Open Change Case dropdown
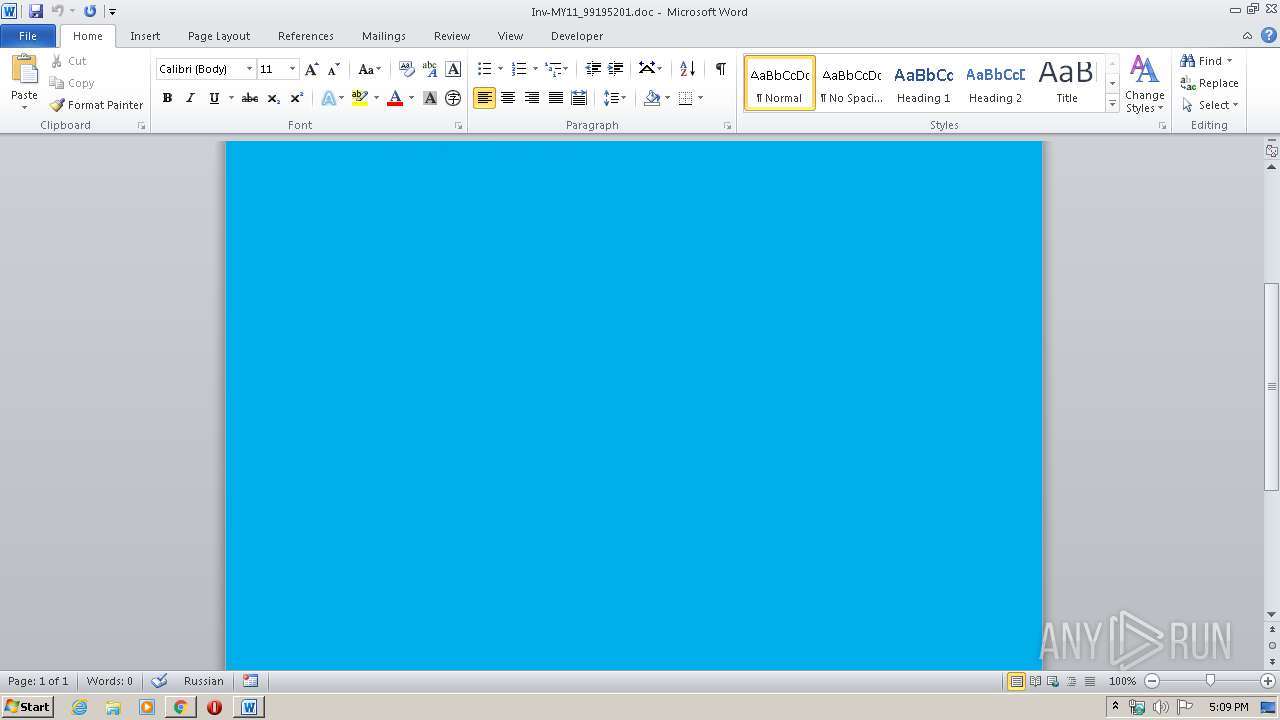The image size is (1280, 720). (x=369, y=69)
